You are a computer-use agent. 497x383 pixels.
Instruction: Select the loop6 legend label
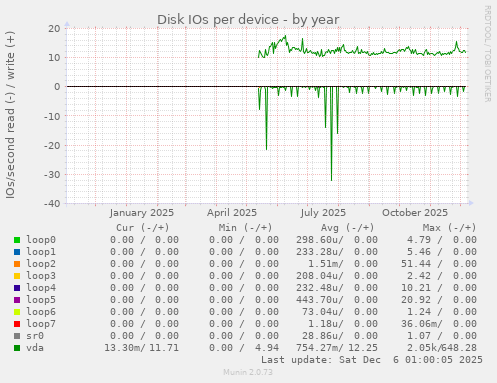41,312
